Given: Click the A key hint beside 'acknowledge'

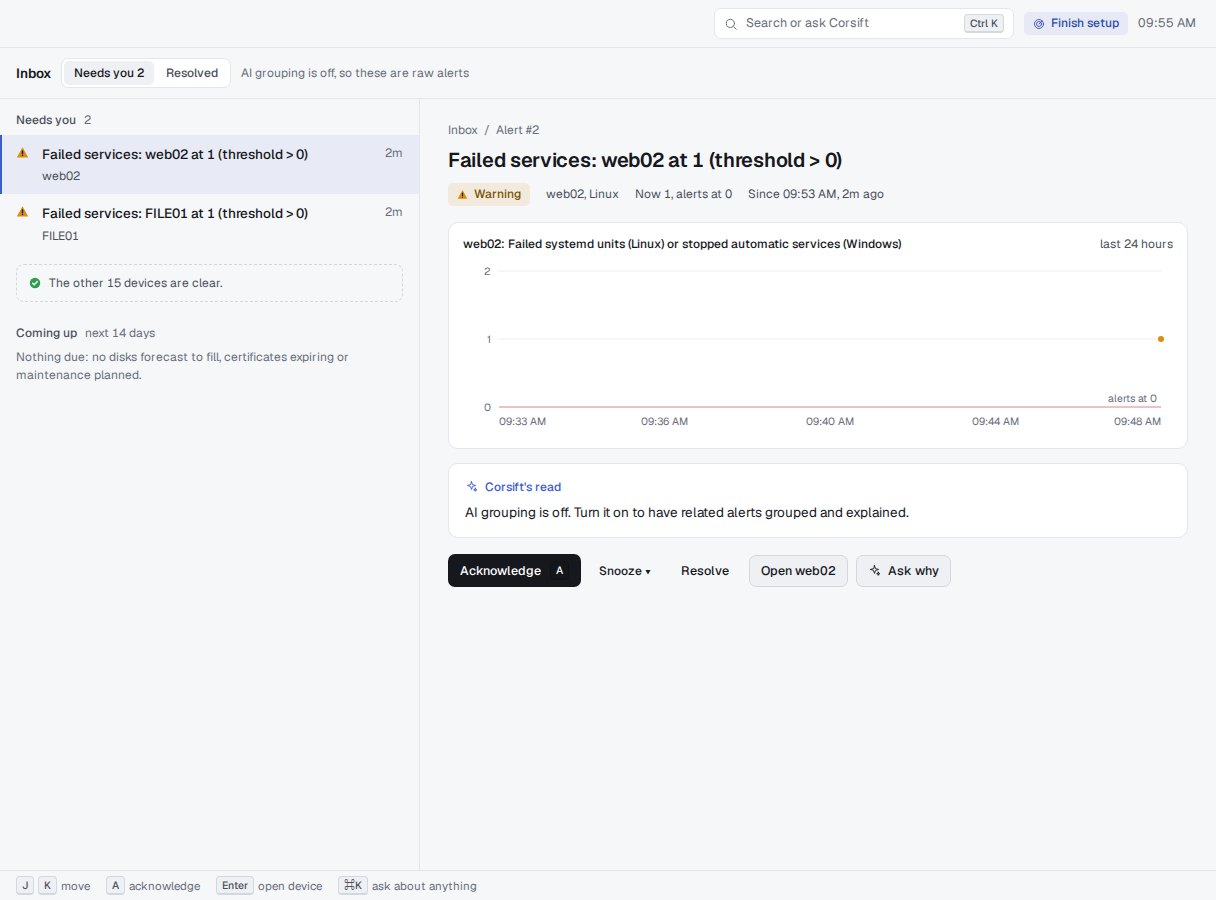Looking at the screenshot, I should [116, 886].
